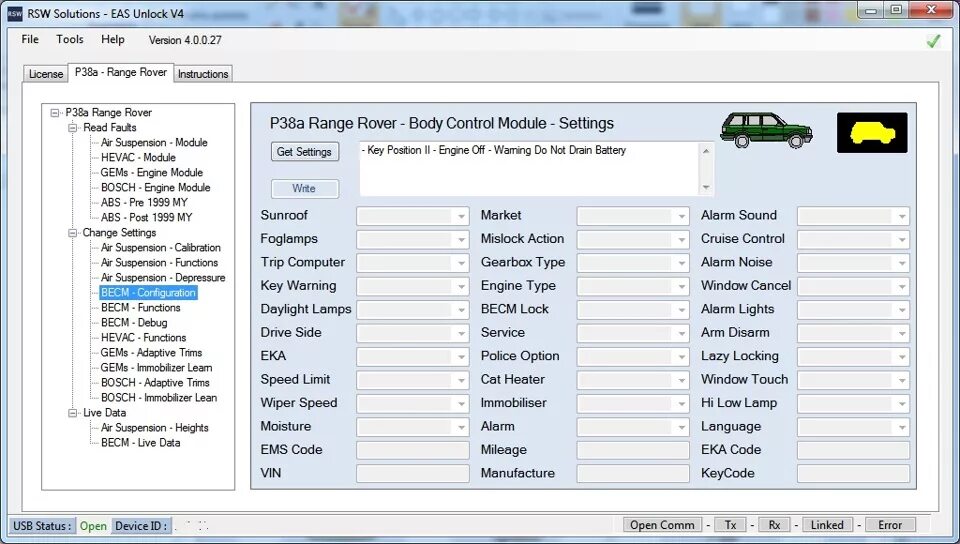Click the Write button

(x=304, y=188)
